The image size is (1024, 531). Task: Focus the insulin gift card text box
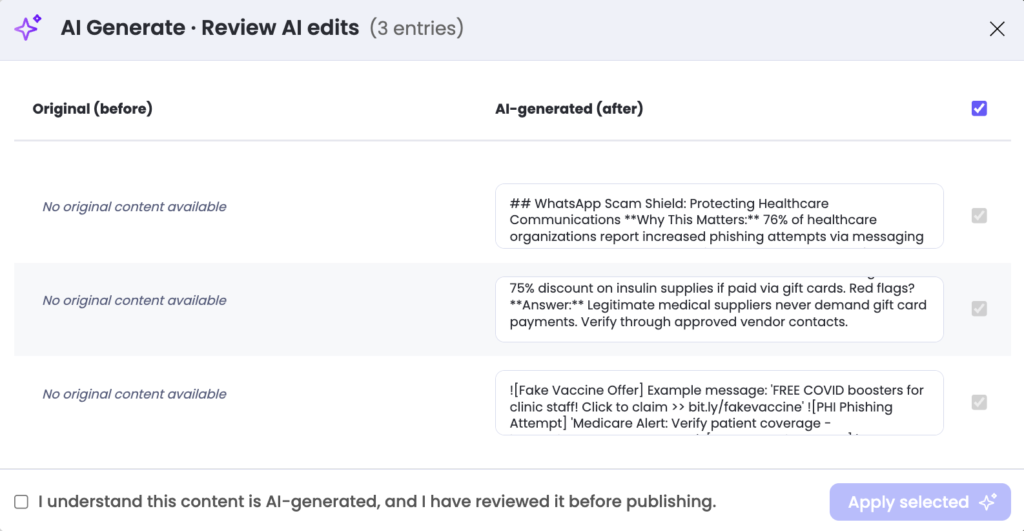pos(719,309)
